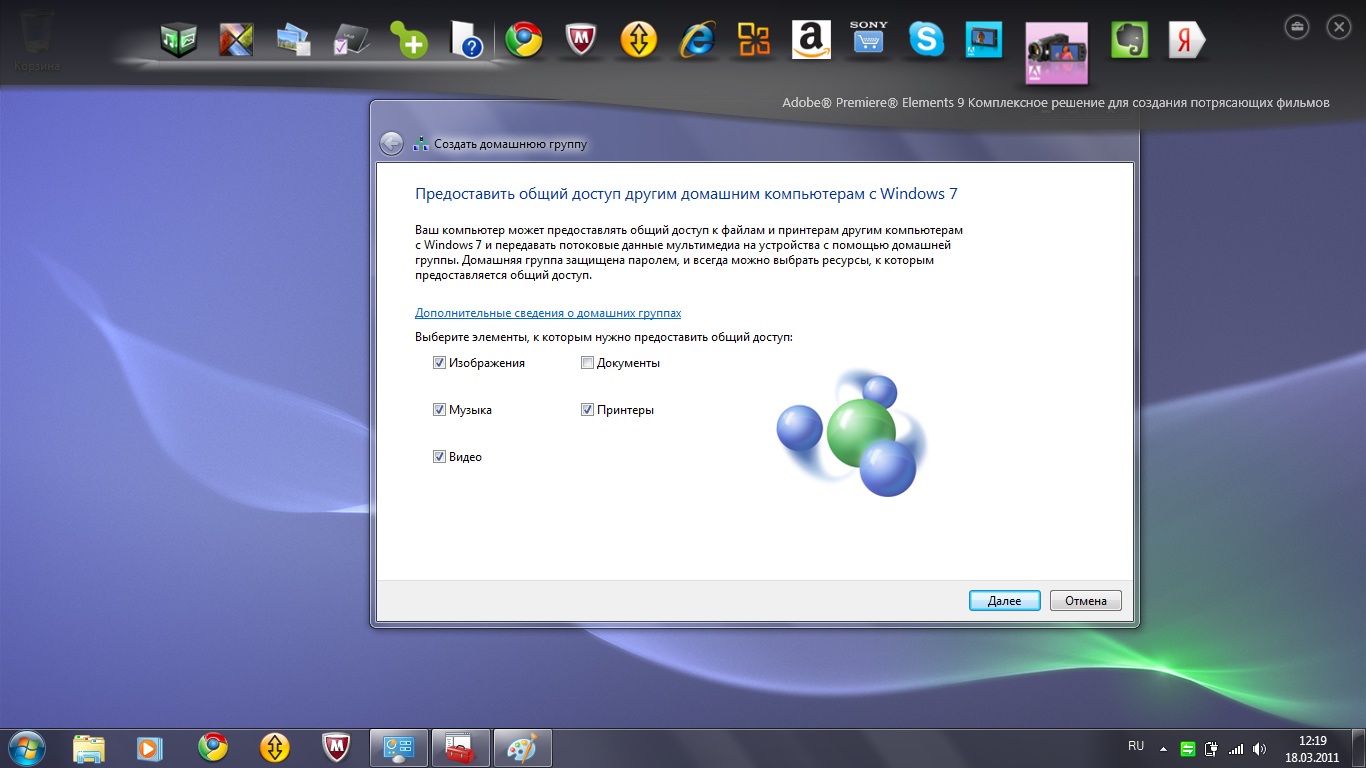Image resolution: width=1366 pixels, height=768 pixels.
Task: Uncheck the Музыка checkbox
Action: [439, 410]
